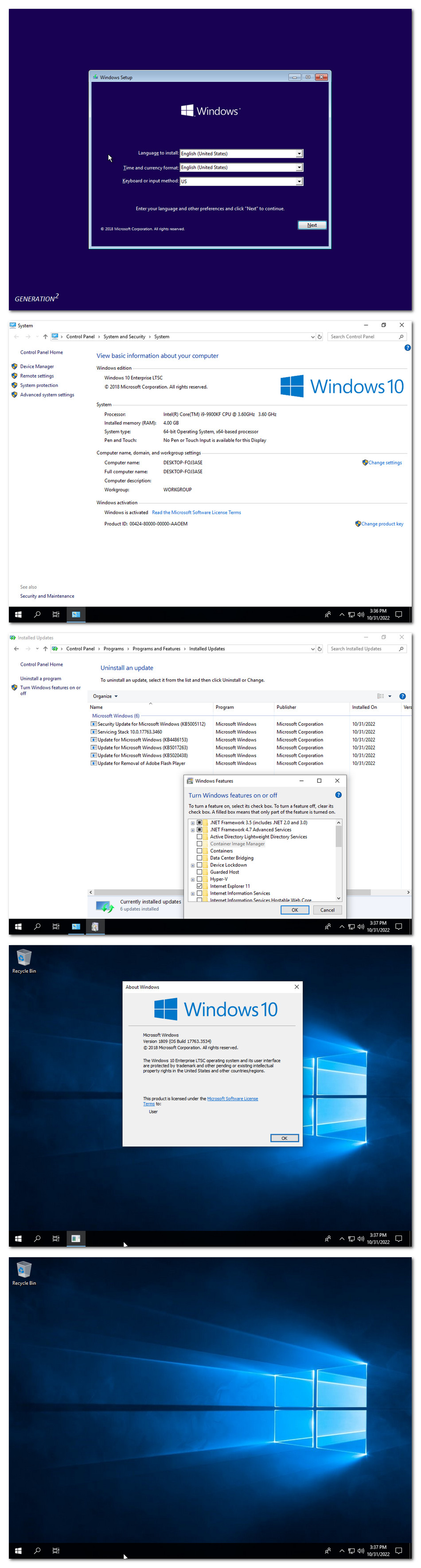421x1568 pixels.
Task: Click the taskbar search icon below the System window
Action: point(37,614)
